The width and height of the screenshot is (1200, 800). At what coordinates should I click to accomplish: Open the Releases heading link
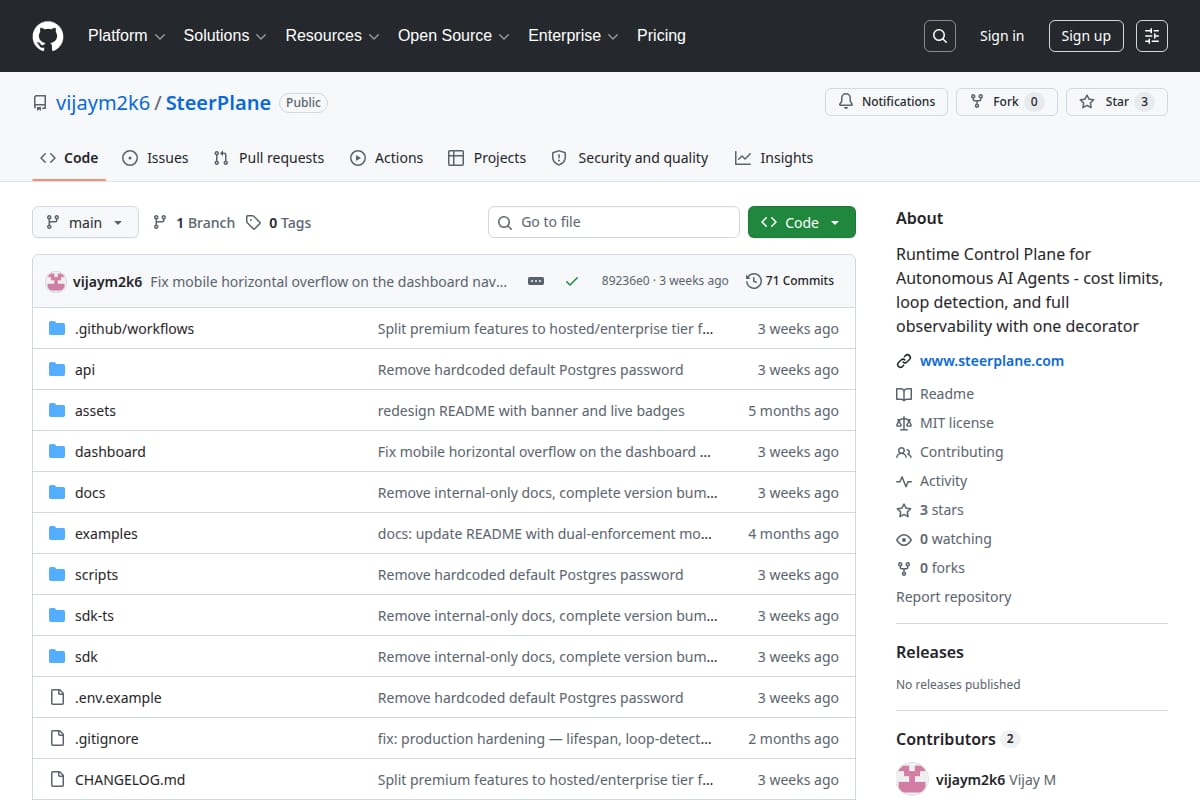pyautogui.click(x=930, y=652)
